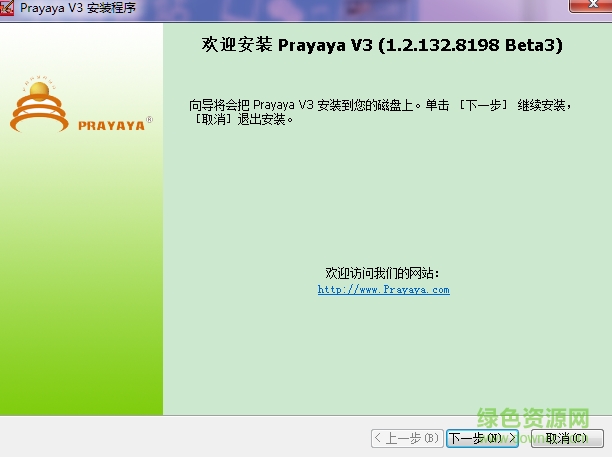Click the 欢迎安装 Prayaya V3 heading text
612x457 pixels.
382,45
